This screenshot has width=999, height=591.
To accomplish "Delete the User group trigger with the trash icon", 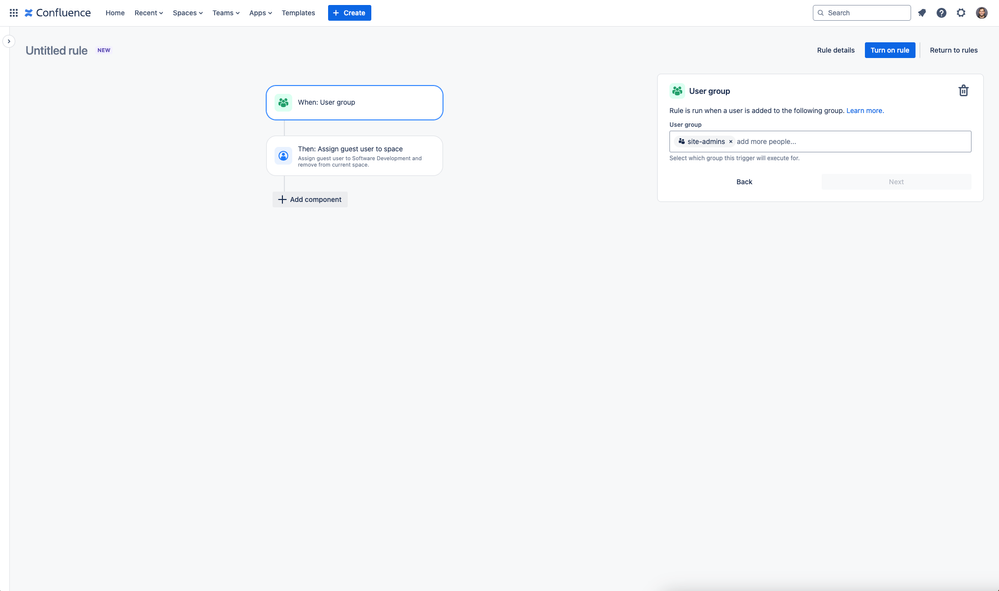I will pyautogui.click(x=963, y=90).
